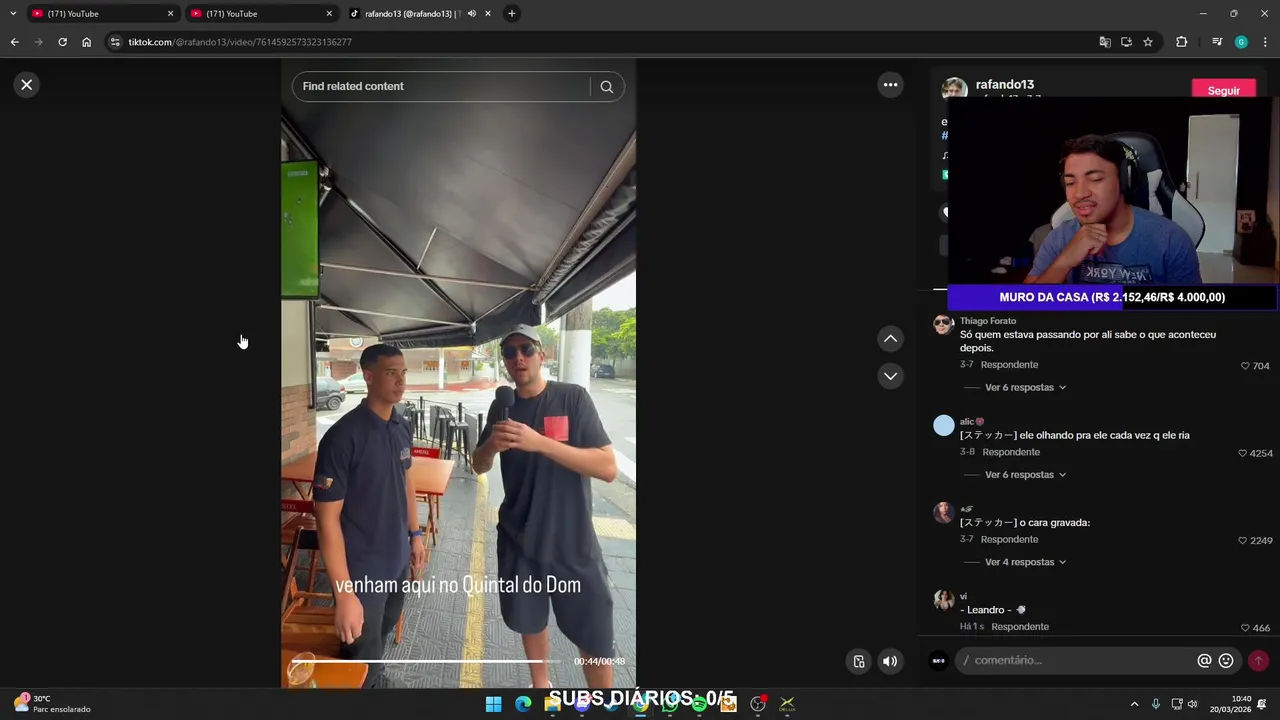This screenshot has height=720, width=1280.
Task: Like alic's comment with 4254 likes
Action: [1242, 453]
